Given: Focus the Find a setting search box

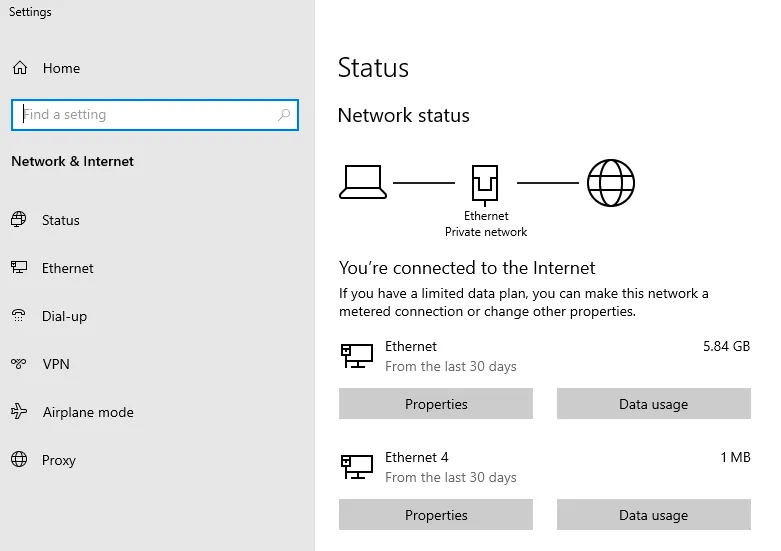Looking at the screenshot, I should 145,115.
